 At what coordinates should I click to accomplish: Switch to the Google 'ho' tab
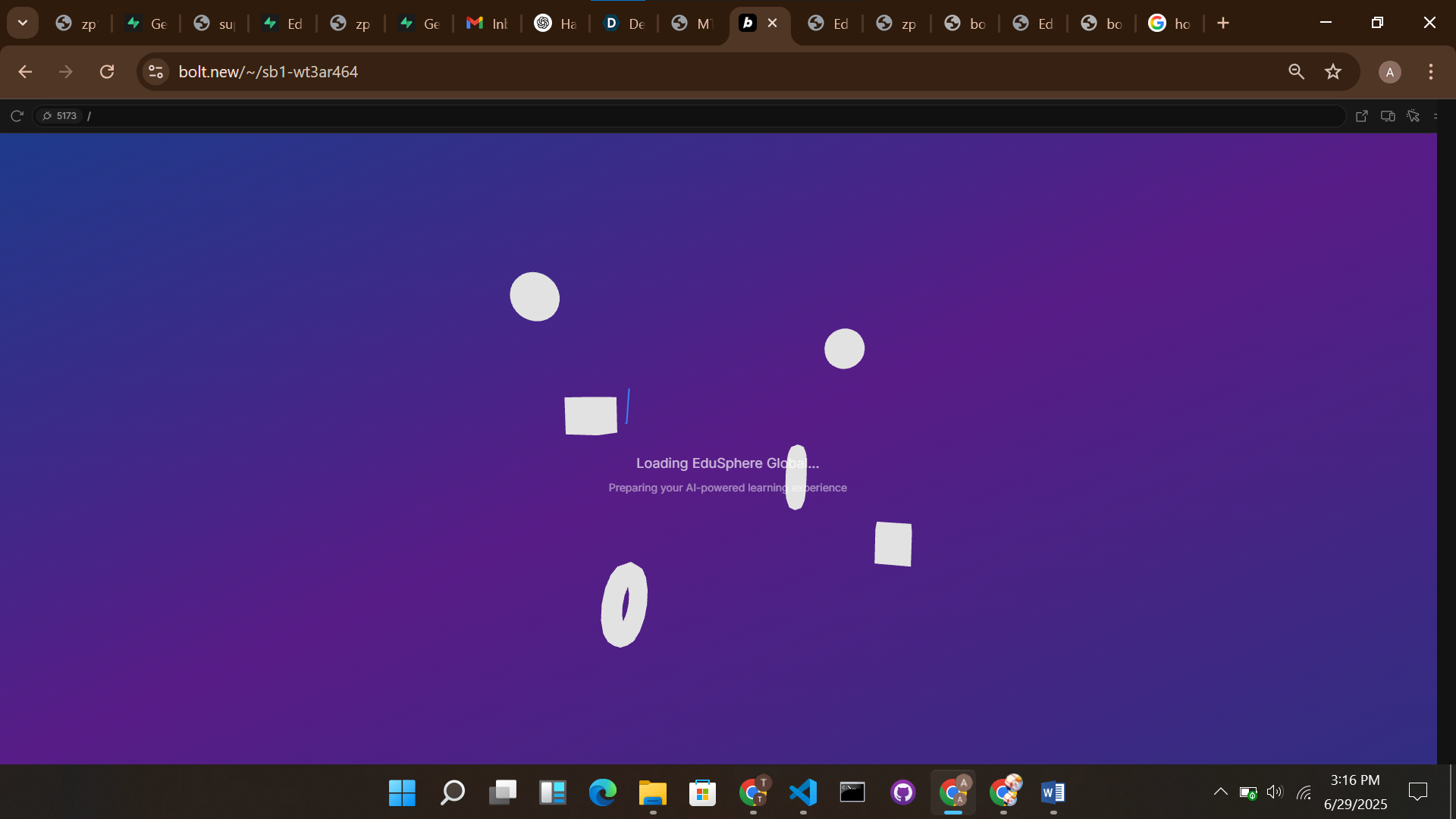(1169, 24)
